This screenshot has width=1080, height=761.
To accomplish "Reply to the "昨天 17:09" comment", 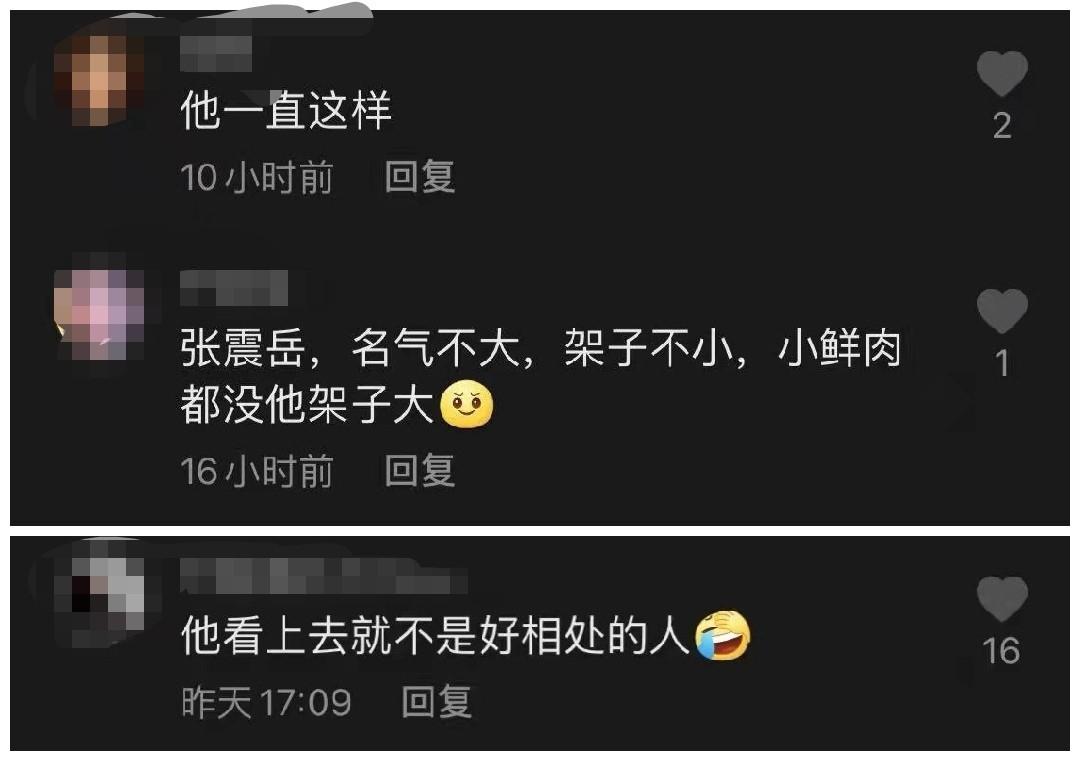I will point(437,702).
